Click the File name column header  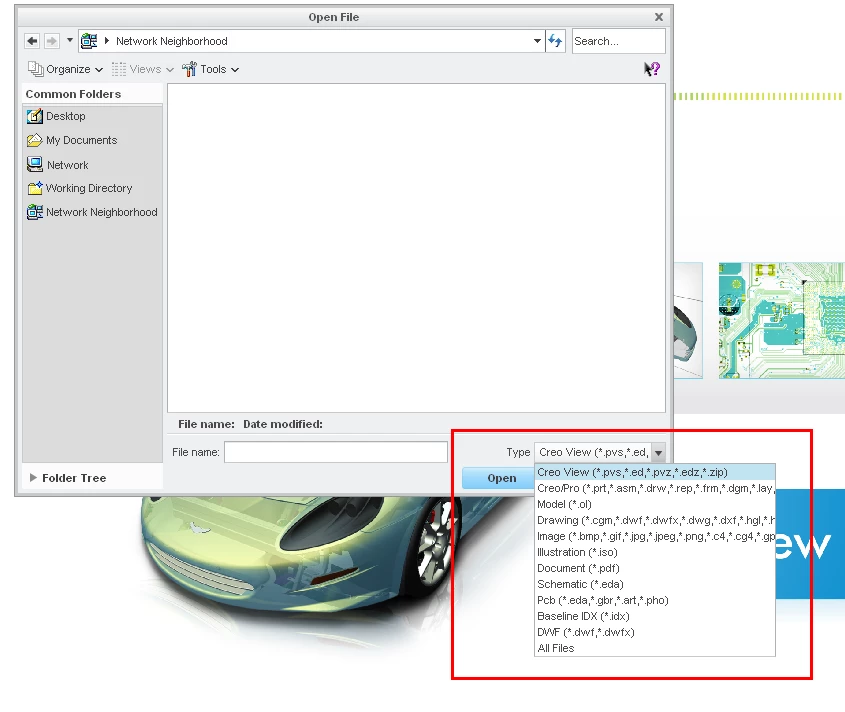click(x=206, y=424)
